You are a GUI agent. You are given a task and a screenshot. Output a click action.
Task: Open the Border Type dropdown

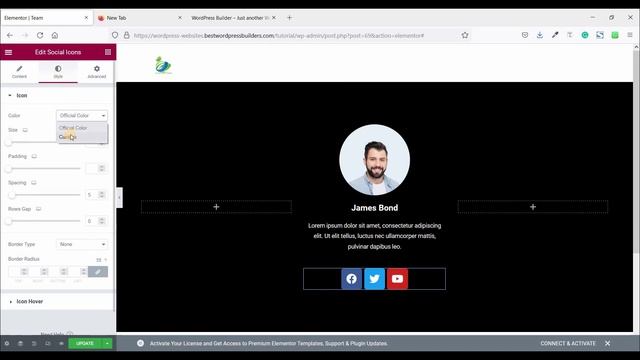(x=82, y=244)
